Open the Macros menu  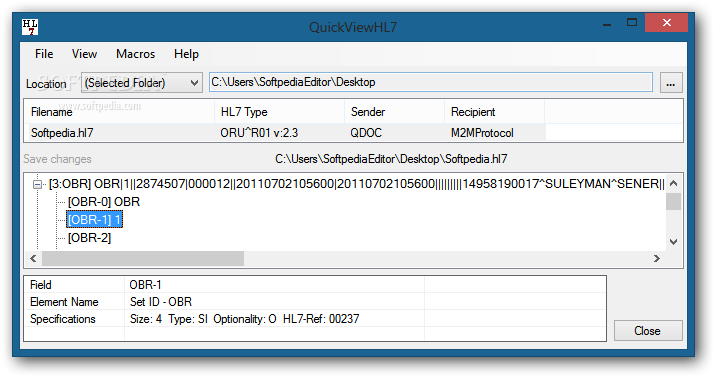point(135,54)
